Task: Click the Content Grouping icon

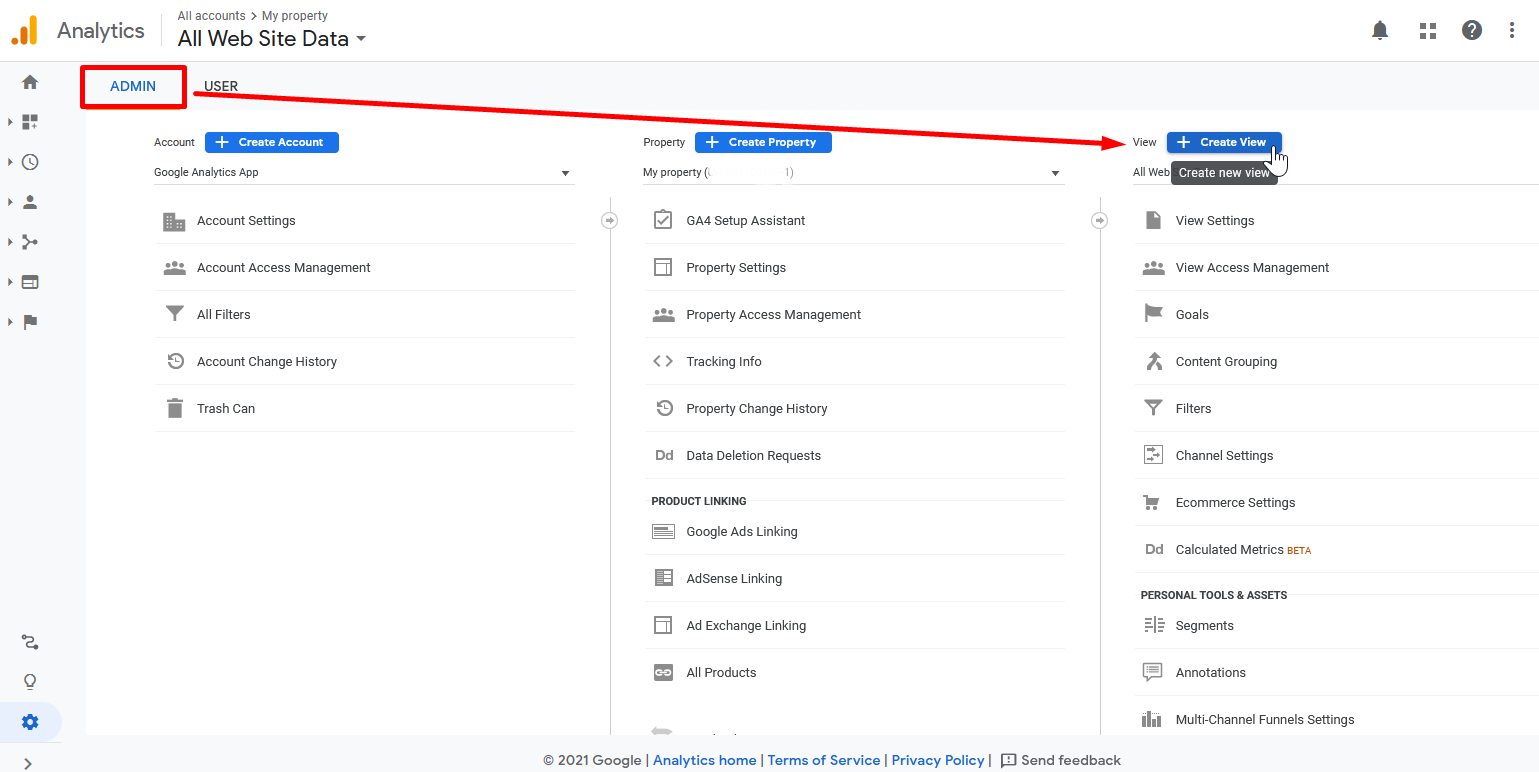Action: pyautogui.click(x=1154, y=361)
